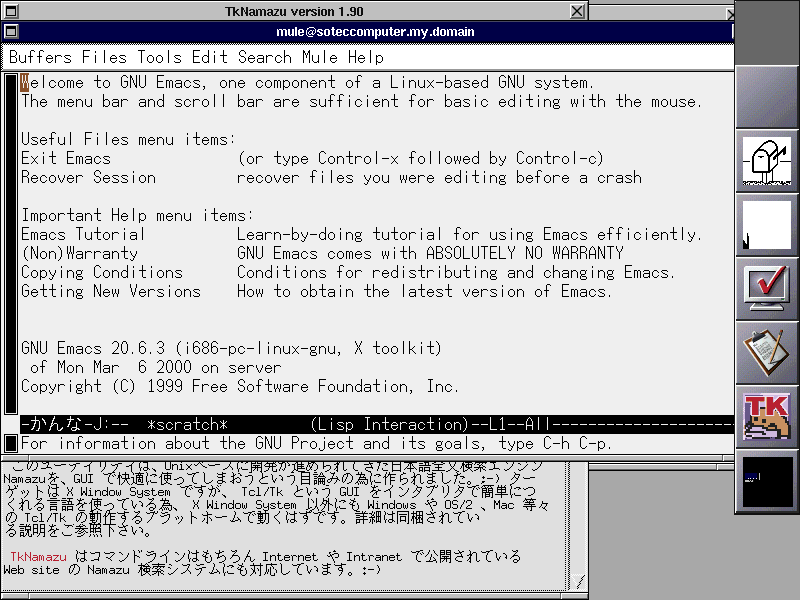Open the Files menu in Emacs
Screen dimensions: 800x600
[104, 57]
